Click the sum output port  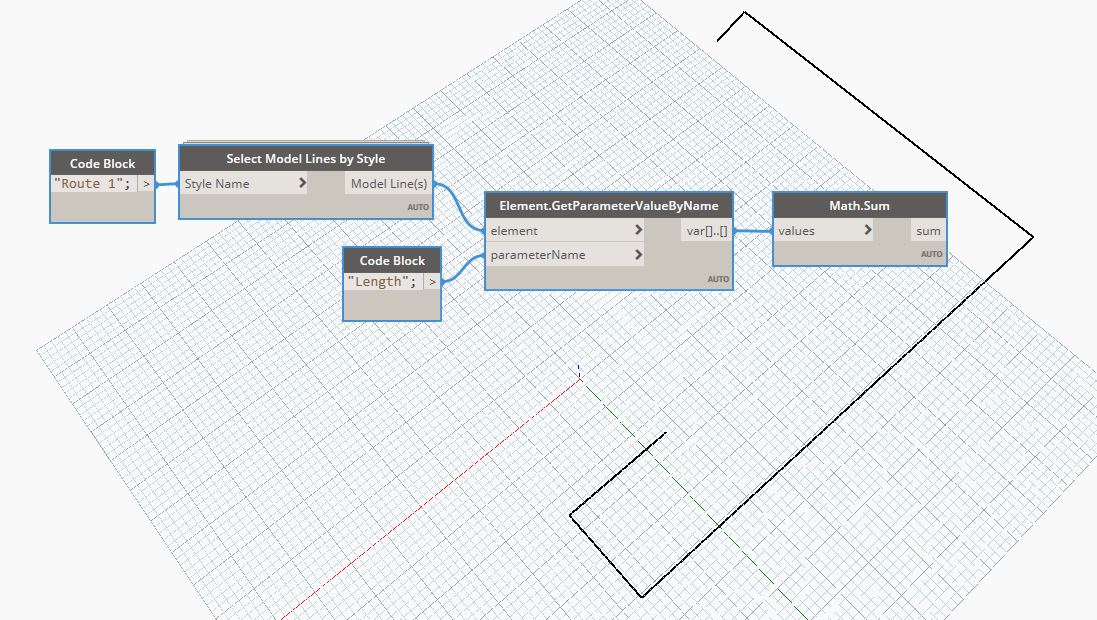(928, 230)
